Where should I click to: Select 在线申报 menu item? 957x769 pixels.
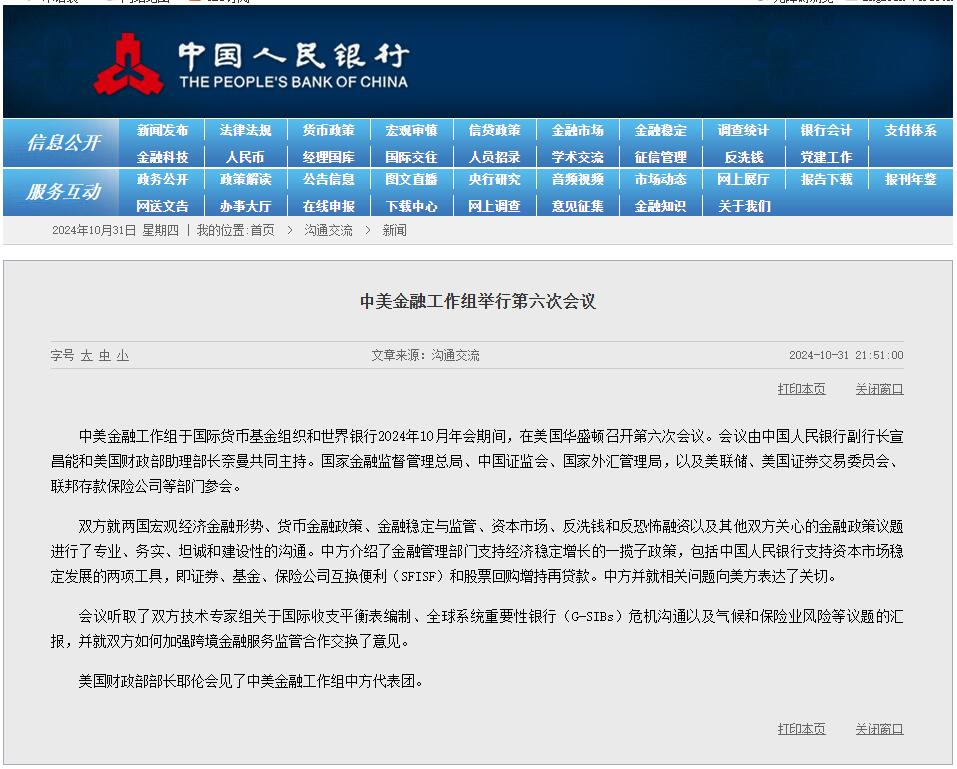(328, 206)
